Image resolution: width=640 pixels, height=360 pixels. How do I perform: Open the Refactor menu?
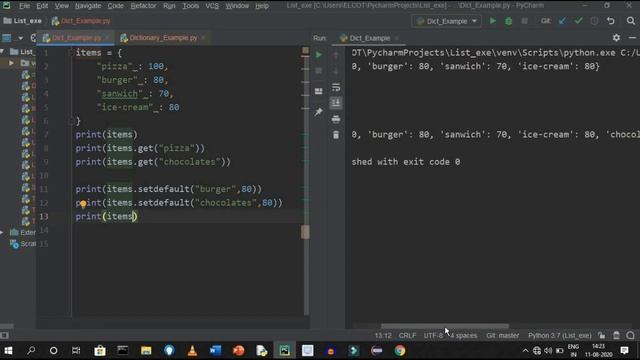(143, 6)
